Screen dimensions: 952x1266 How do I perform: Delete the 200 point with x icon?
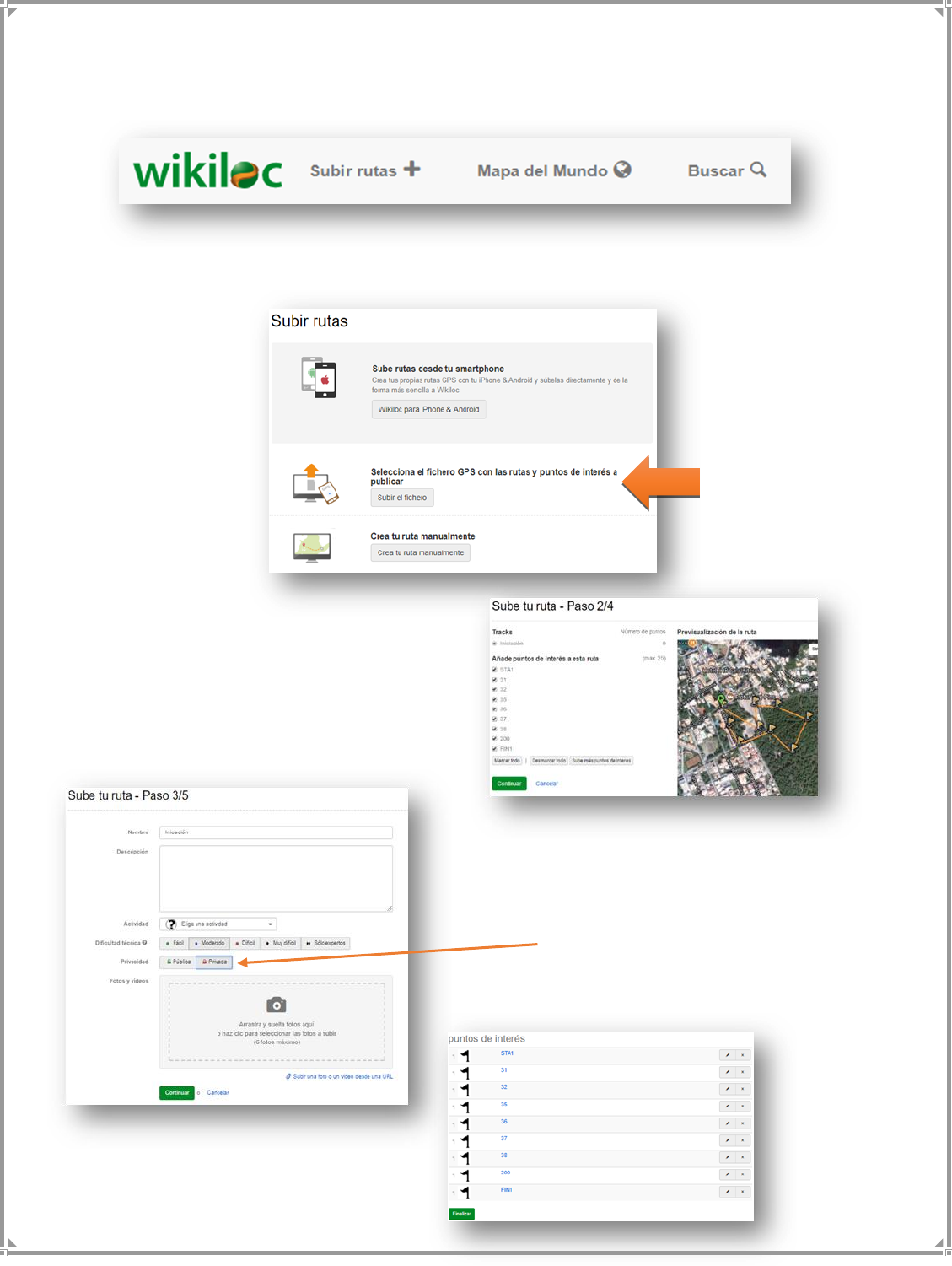[x=743, y=1174]
